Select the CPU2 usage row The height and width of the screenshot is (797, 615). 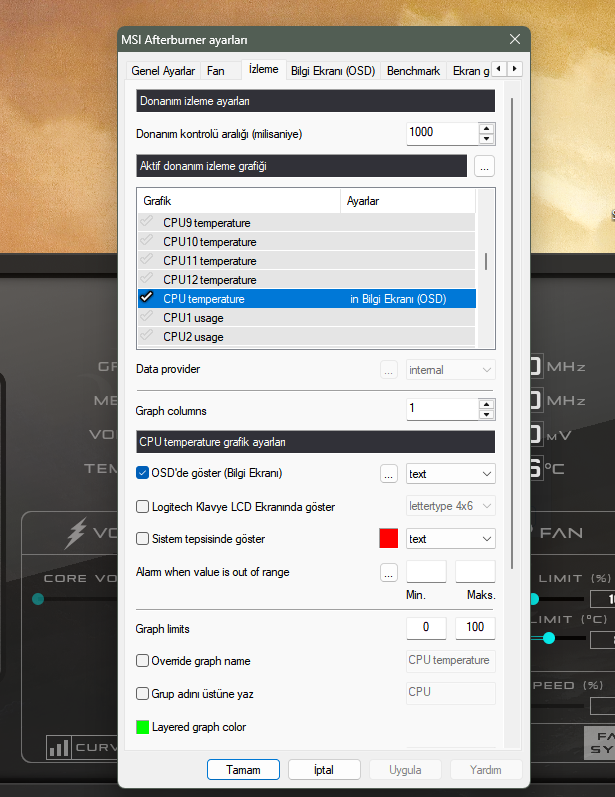click(x=306, y=336)
